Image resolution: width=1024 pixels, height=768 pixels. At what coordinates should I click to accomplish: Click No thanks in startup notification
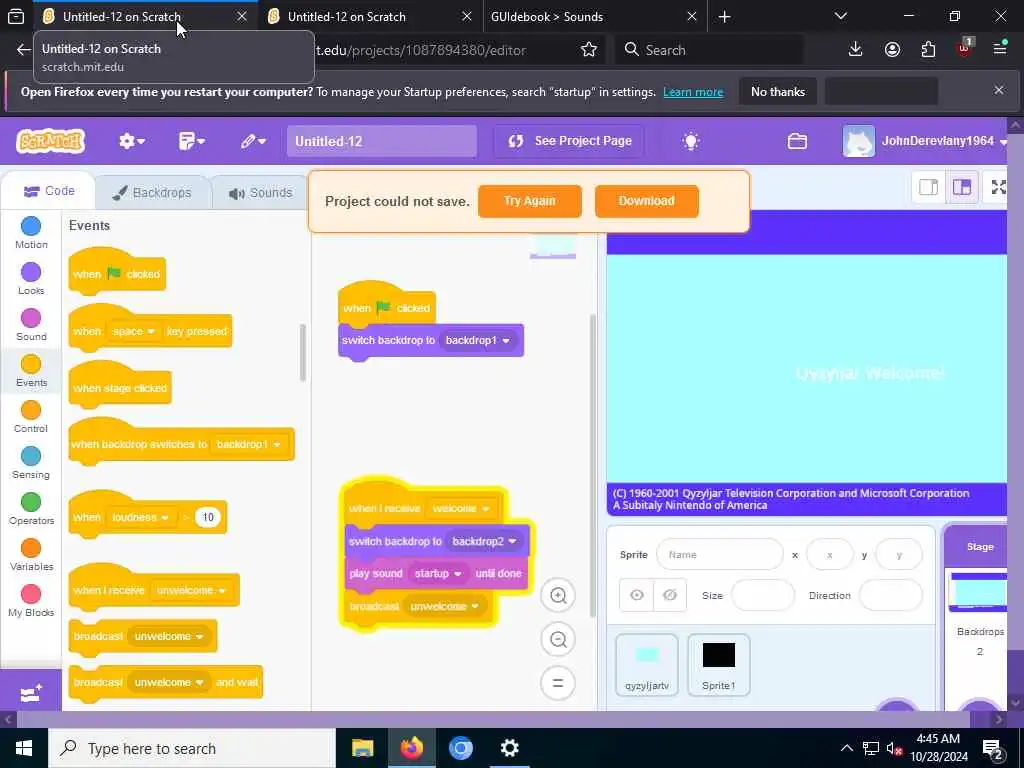pos(778,92)
